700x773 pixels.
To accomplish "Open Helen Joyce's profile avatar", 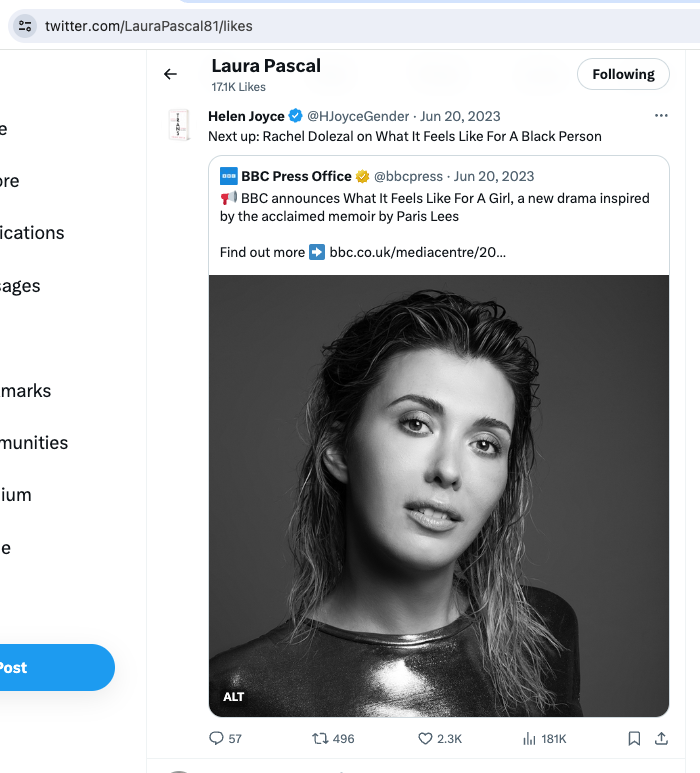I will click(x=179, y=125).
